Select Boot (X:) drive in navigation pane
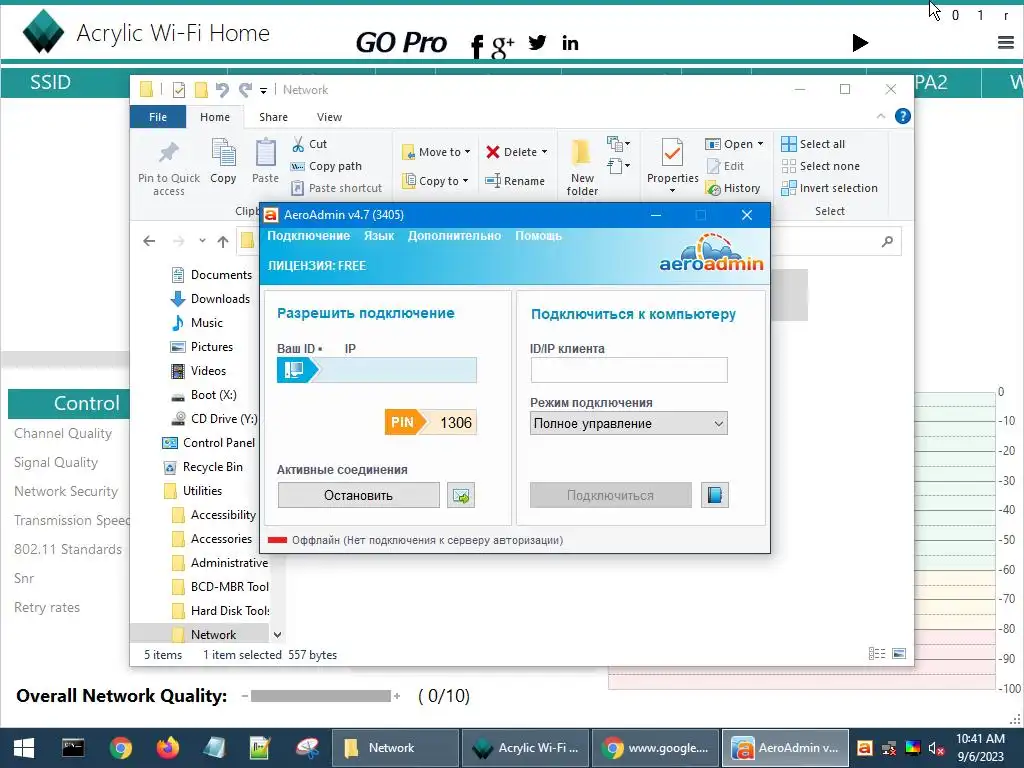 (x=204, y=395)
